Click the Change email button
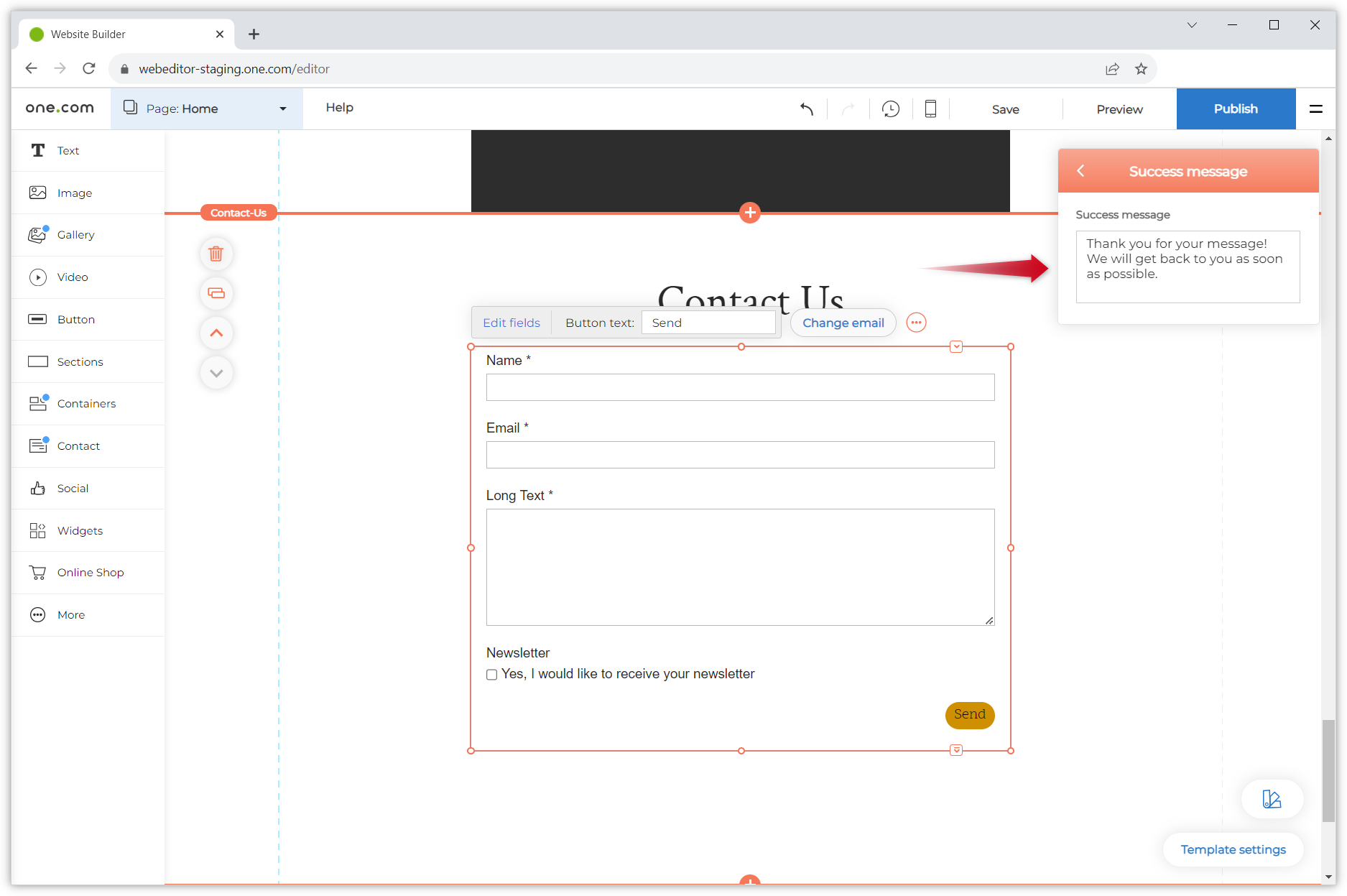The width and height of the screenshot is (1347, 896). [843, 323]
